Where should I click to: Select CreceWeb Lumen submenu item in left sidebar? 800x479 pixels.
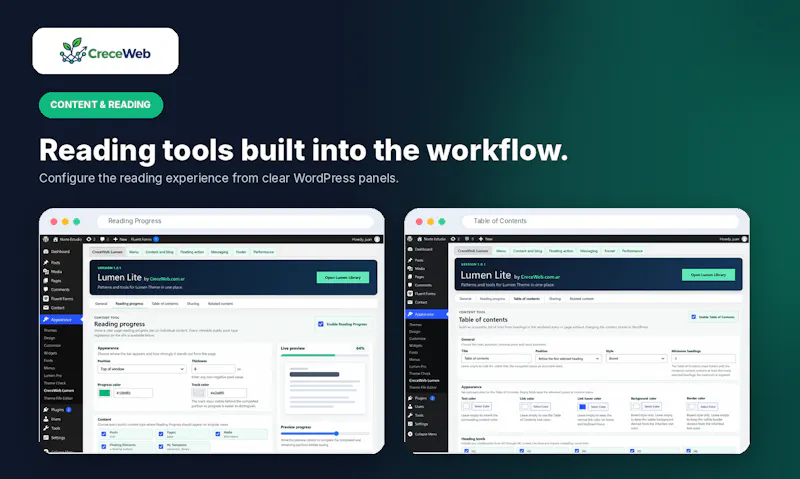(59, 390)
